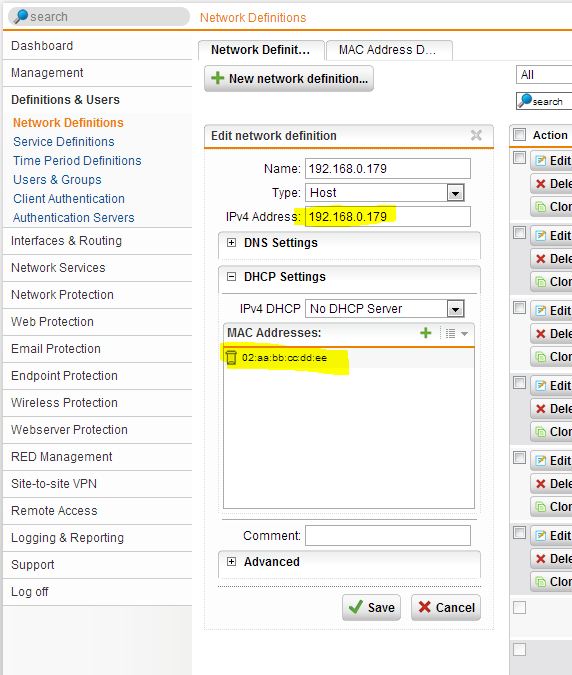Switch to the MAC Address Definitions tab
Image resolution: width=572 pixels, height=675 pixels.
click(389, 50)
